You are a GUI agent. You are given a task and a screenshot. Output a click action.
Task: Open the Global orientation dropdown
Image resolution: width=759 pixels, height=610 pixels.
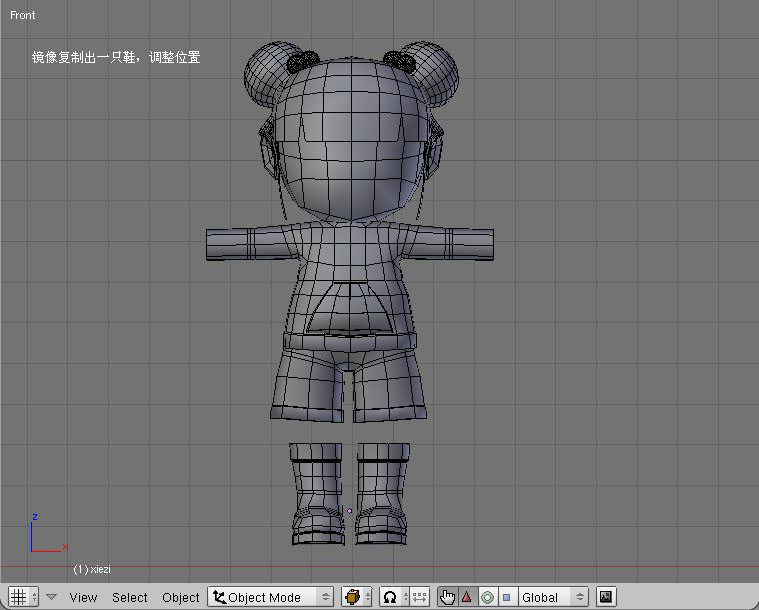pyautogui.click(x=553, y=597)
